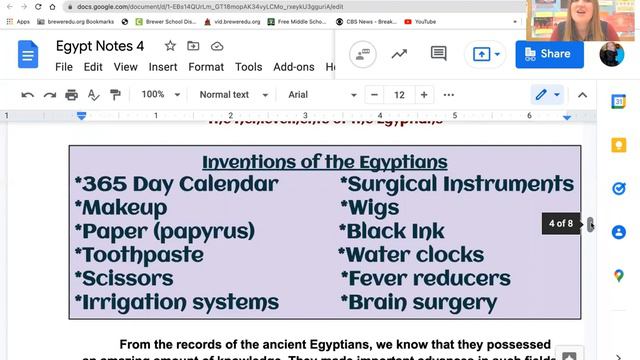Click the *Toothpaste text

point(139,255)
